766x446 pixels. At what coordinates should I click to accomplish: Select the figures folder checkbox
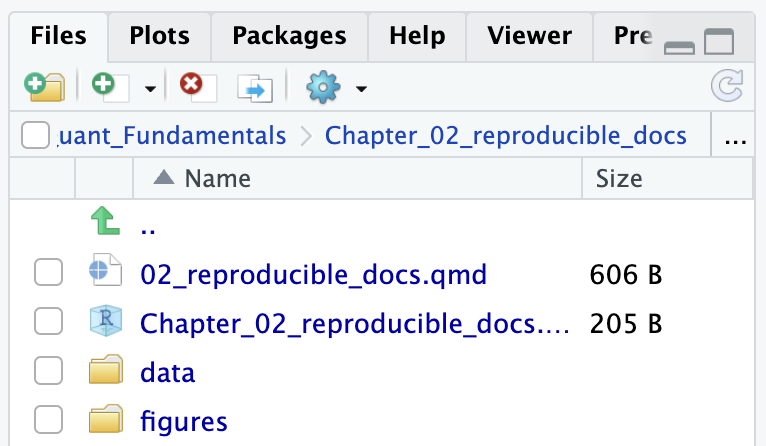[x=48, y=419]
